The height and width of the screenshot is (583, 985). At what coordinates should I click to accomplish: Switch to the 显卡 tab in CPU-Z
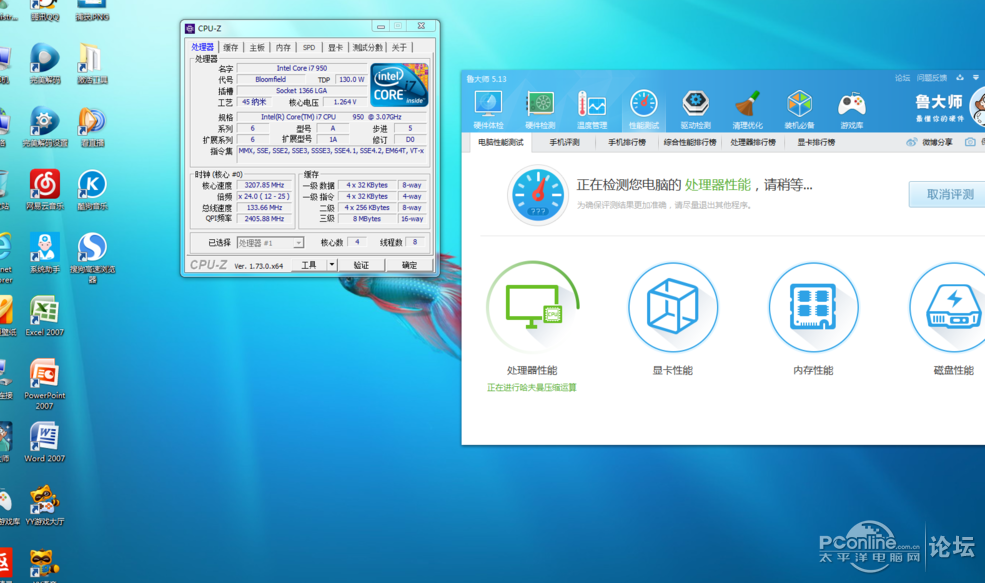[x=335, y=48]
